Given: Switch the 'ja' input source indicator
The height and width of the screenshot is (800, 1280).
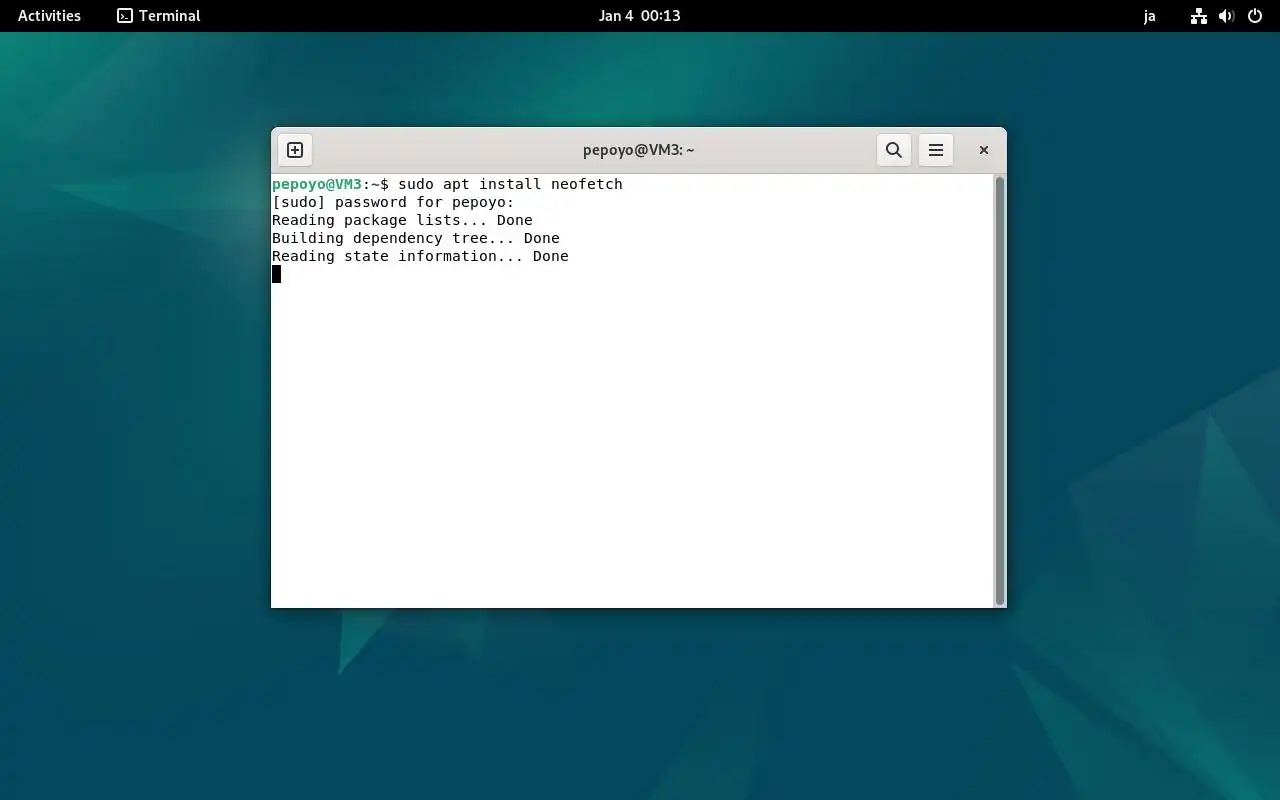Looking at the screenshot, I should [1149, 16].
